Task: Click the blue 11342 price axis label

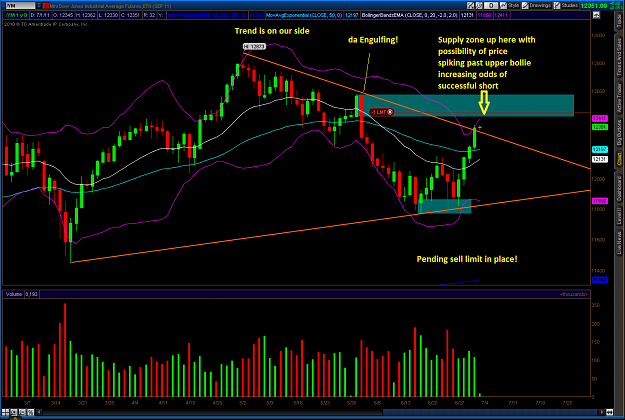Action: [599, 280]
